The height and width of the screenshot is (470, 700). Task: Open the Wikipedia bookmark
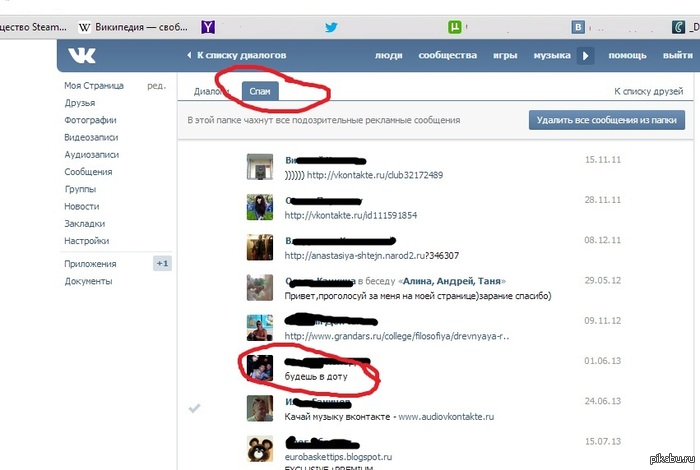[133, 27]
